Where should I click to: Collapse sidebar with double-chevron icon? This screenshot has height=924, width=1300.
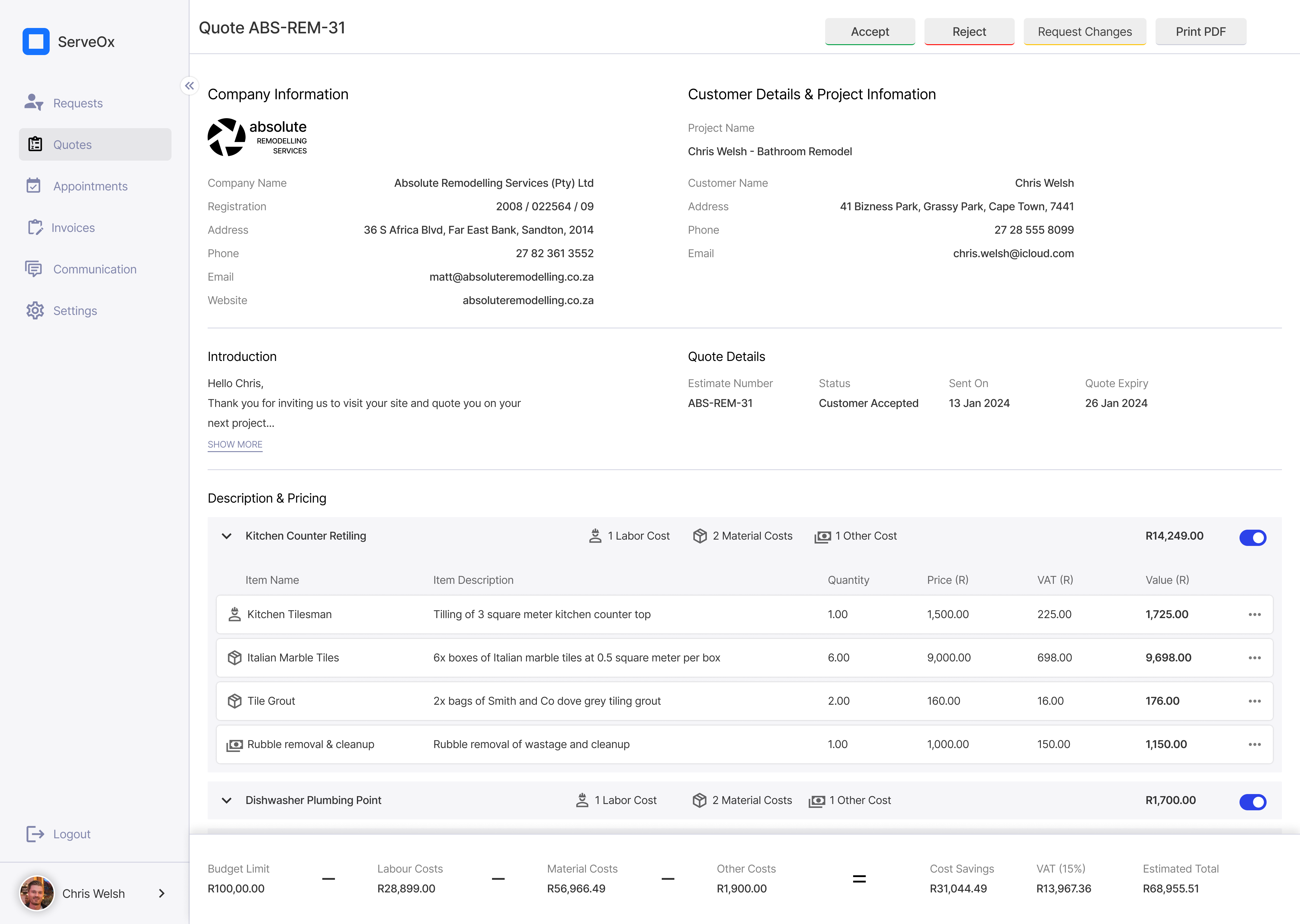190,86
